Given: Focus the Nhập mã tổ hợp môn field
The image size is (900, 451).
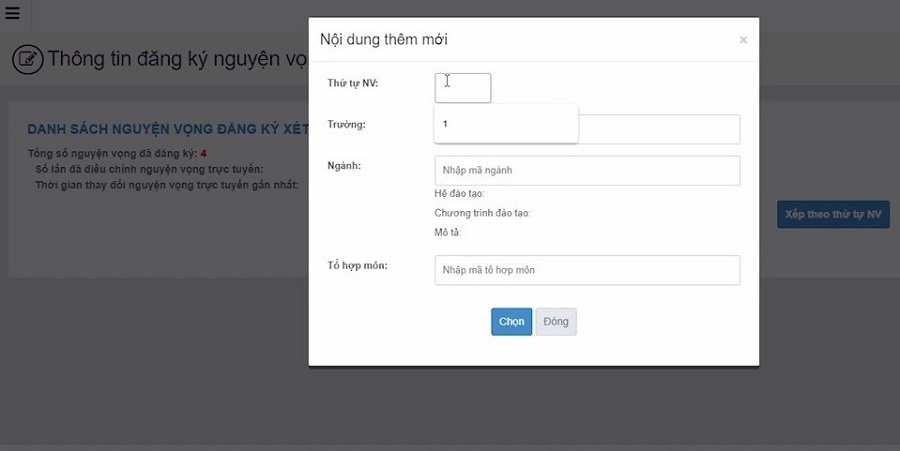Looking at the screenshot, I should click(587, 270).
